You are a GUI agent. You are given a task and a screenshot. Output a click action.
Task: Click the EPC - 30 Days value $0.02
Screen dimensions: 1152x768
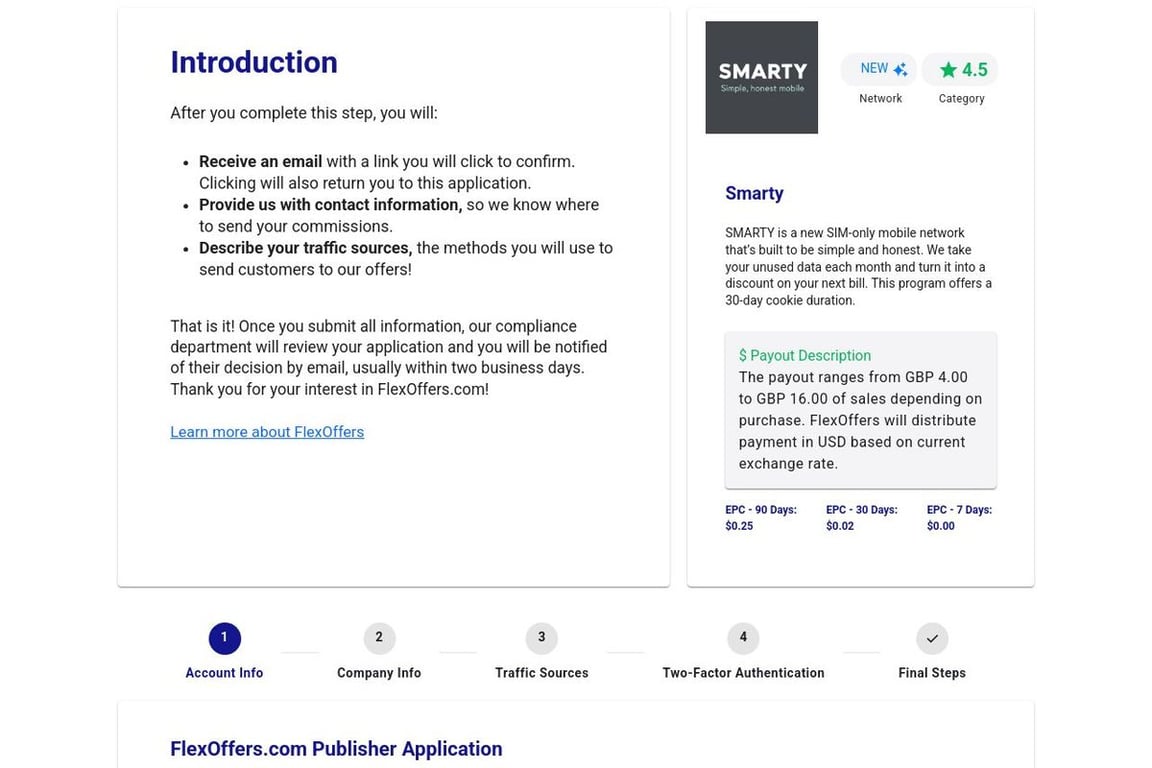pyautogui.click(x=840, y=526)
